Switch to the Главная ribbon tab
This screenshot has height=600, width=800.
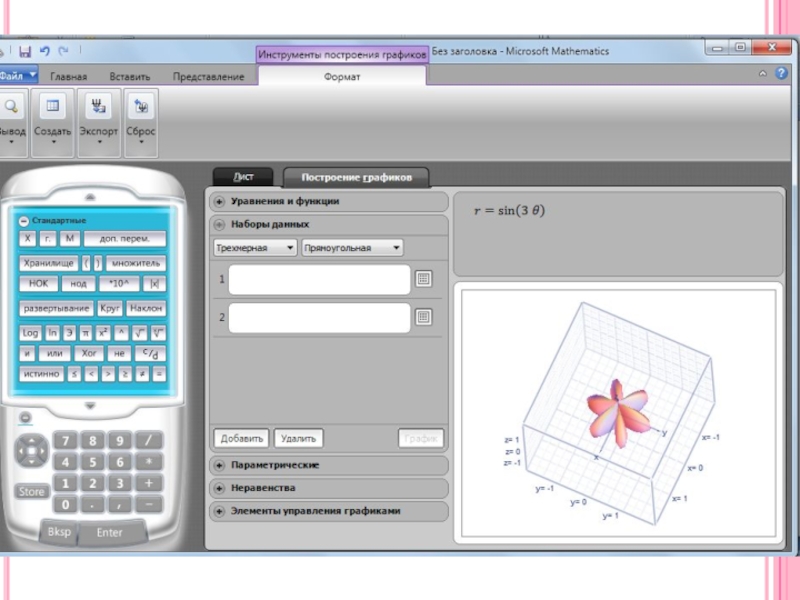click(x=68, y=77)
